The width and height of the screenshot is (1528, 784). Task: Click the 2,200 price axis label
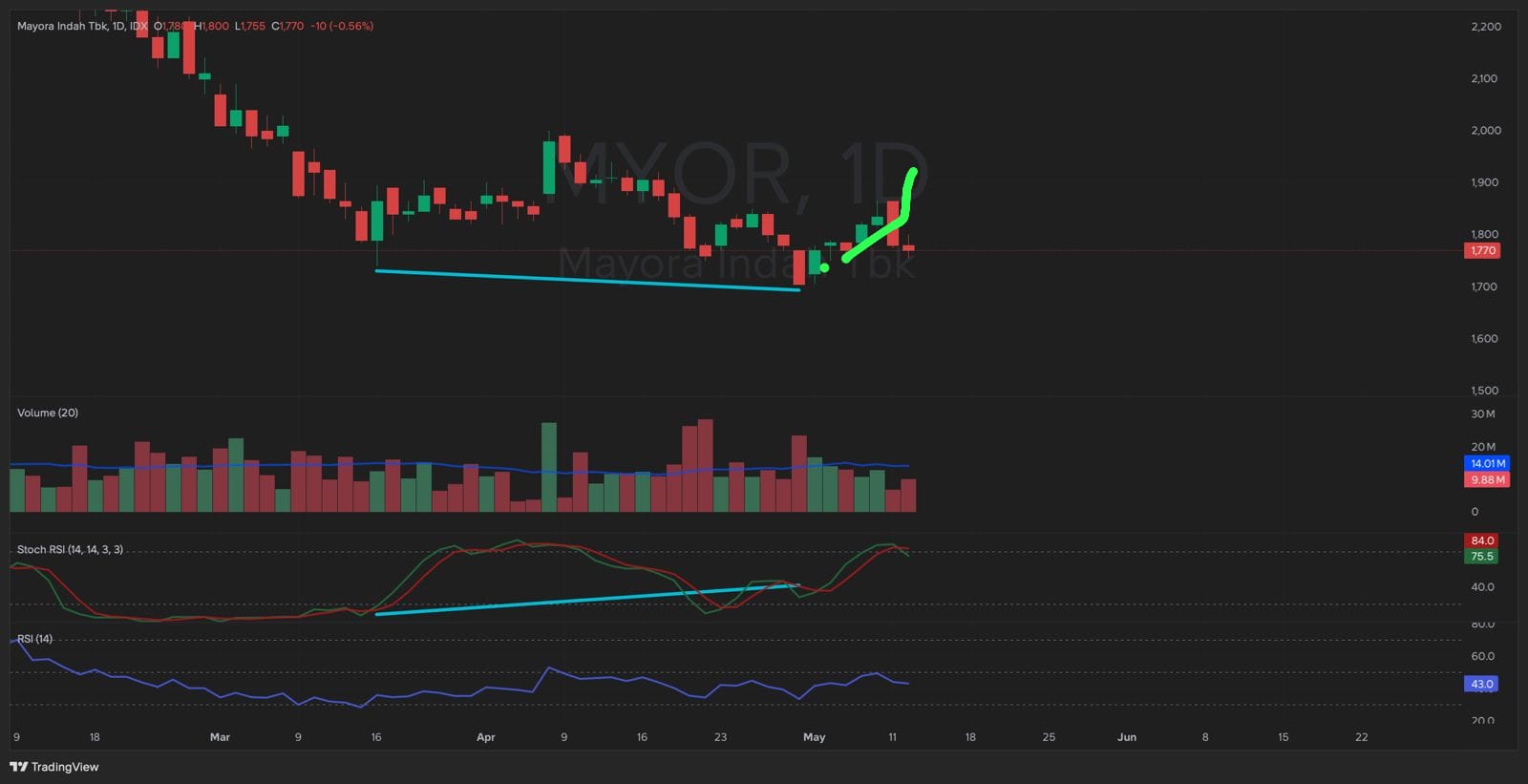pyautogui.click(x=1486, y=27)
